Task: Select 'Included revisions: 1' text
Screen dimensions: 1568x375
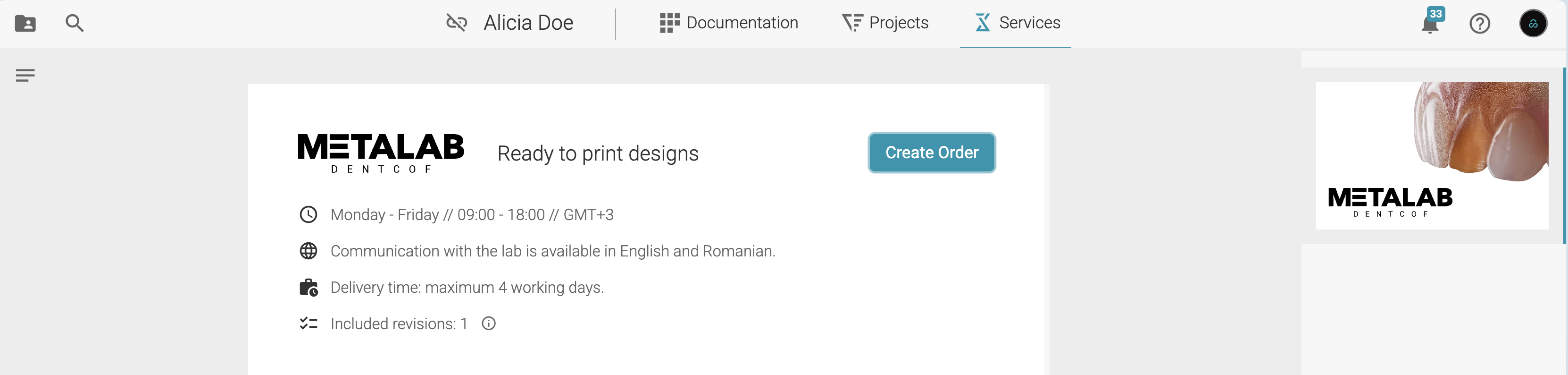Action: [399, 324]
